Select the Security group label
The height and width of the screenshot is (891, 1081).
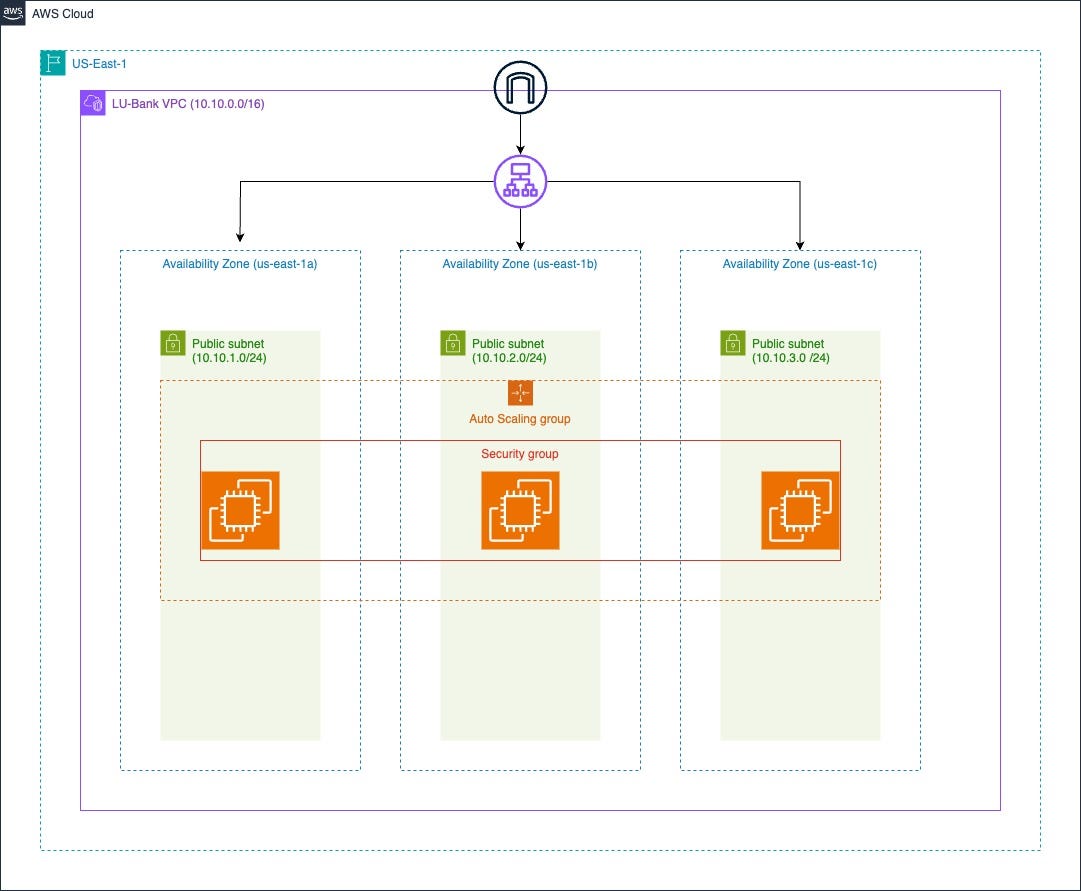[520, 453]
